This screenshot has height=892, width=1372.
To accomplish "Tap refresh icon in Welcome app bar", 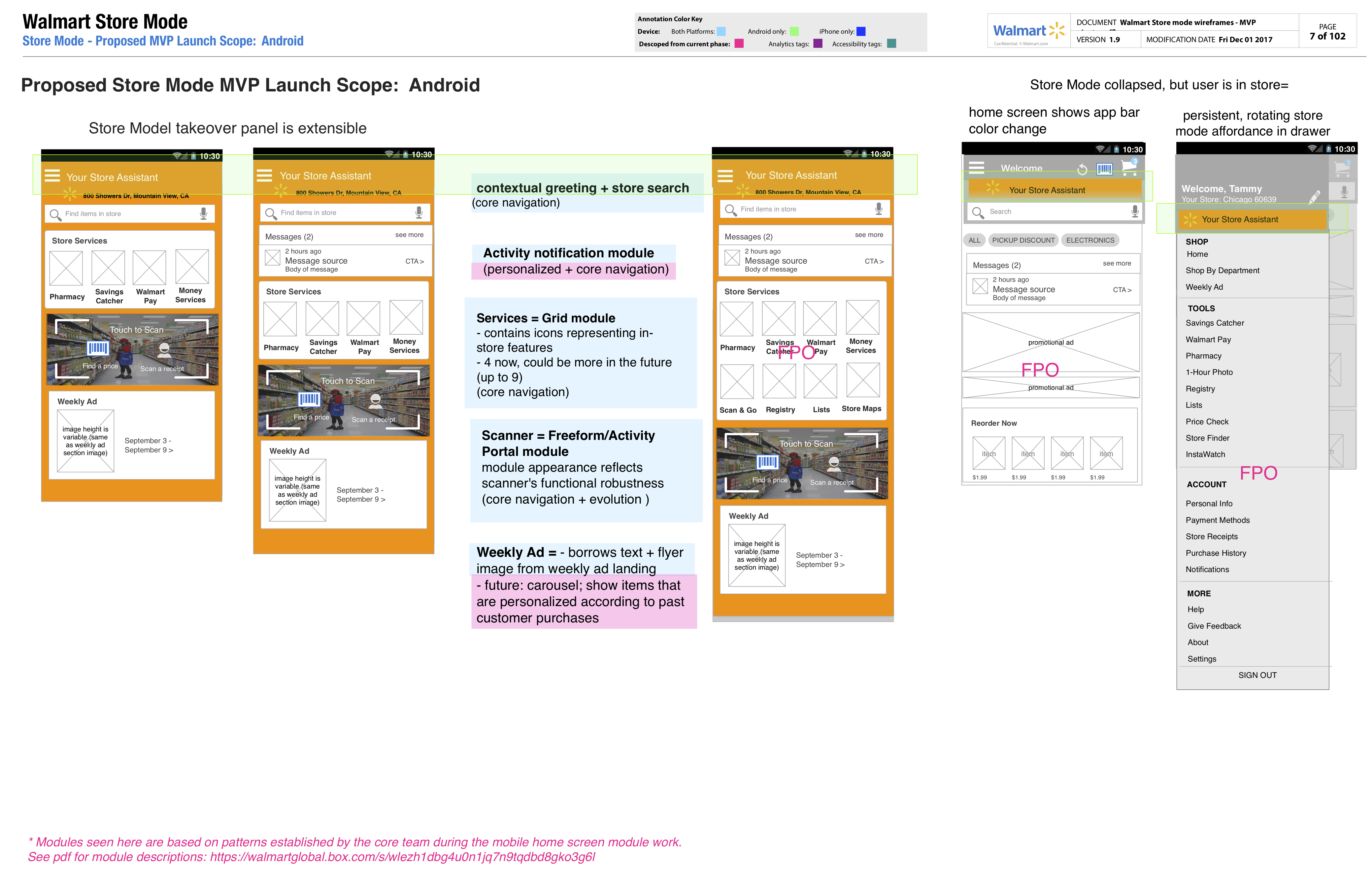I will coord(1082,170).
